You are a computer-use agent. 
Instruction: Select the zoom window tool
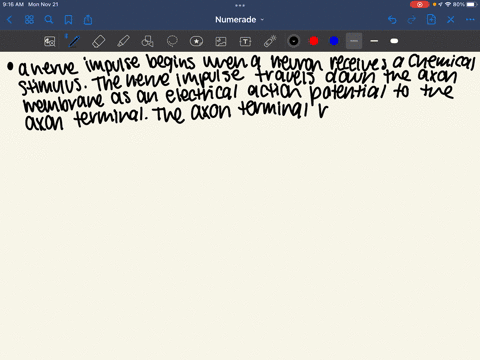(50, 41)
